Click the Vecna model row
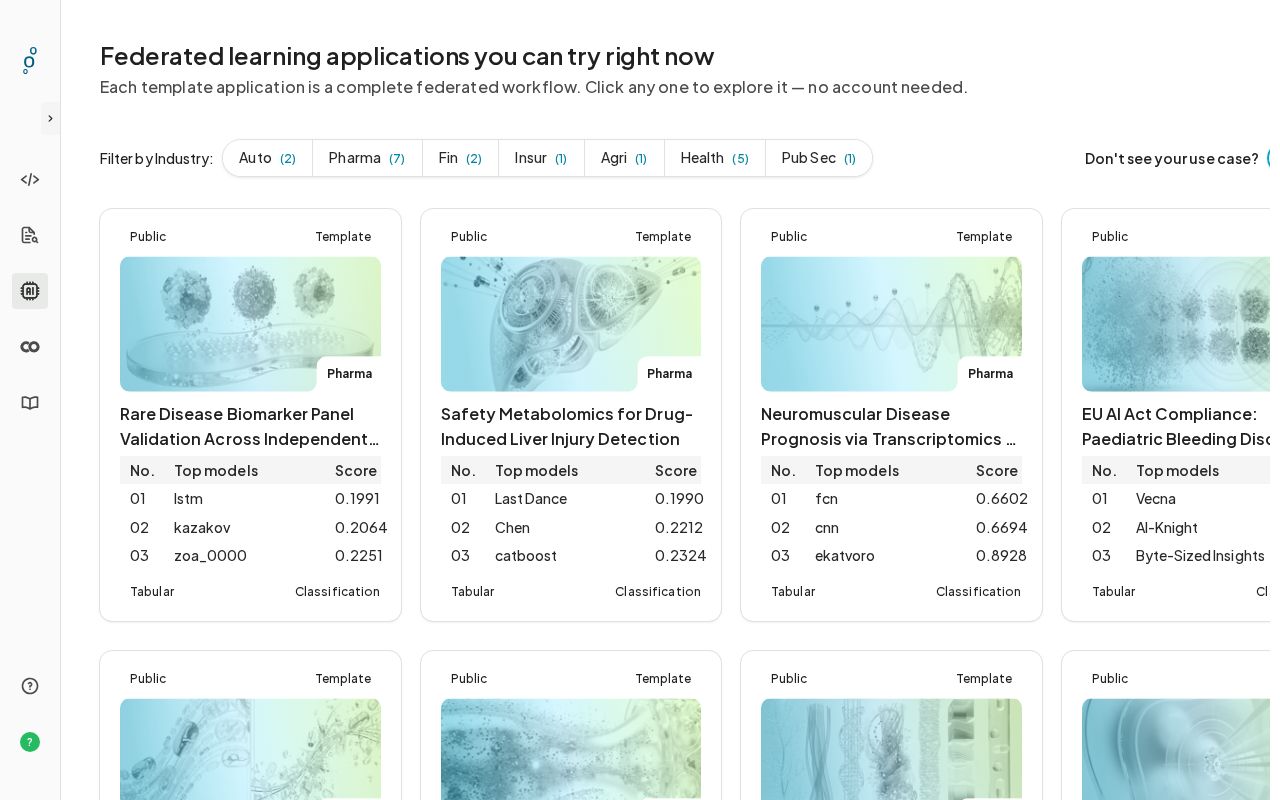Screen dimensions: 1280x800 coord(1176,499)
